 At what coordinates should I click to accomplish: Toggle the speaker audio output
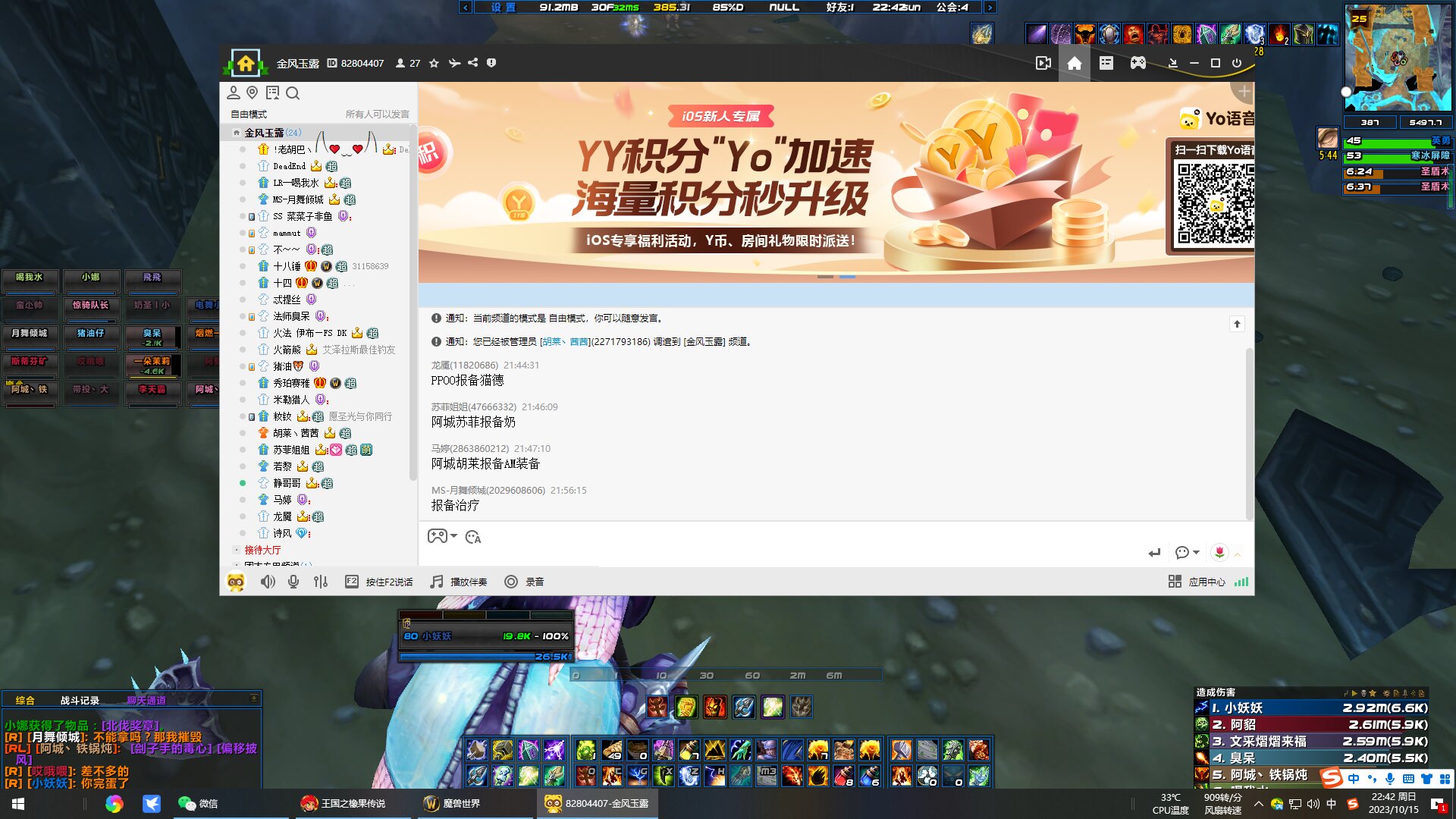point(268,582)
